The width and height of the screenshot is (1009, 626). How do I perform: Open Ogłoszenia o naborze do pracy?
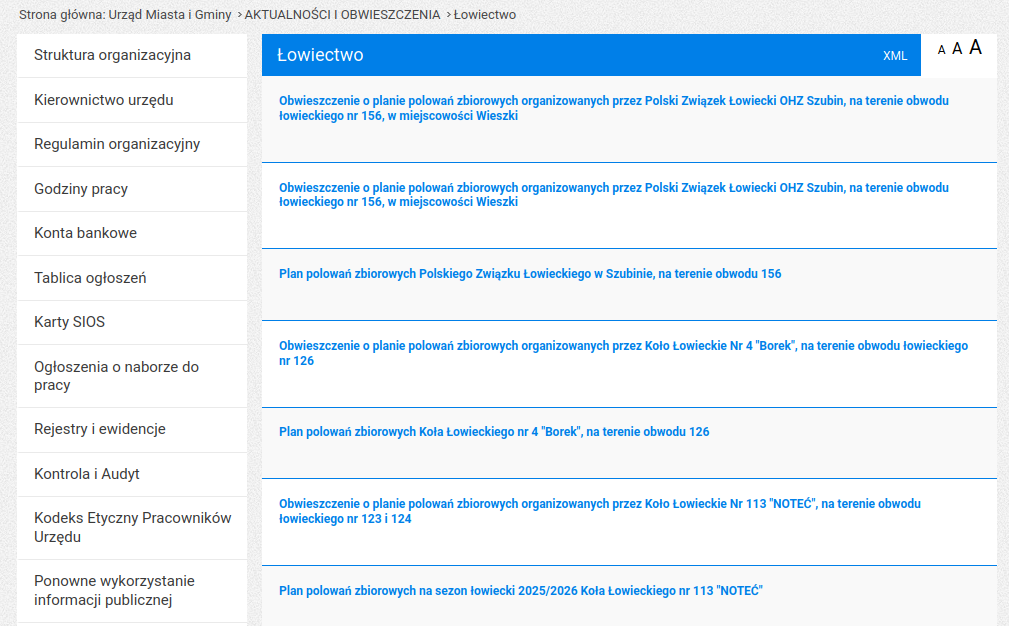(116, 376)
